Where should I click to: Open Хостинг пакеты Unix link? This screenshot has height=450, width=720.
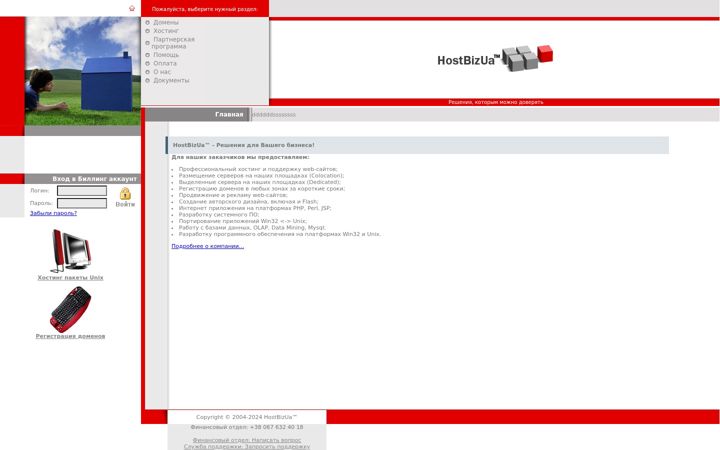pyautogui.click(x=70, y=277)
